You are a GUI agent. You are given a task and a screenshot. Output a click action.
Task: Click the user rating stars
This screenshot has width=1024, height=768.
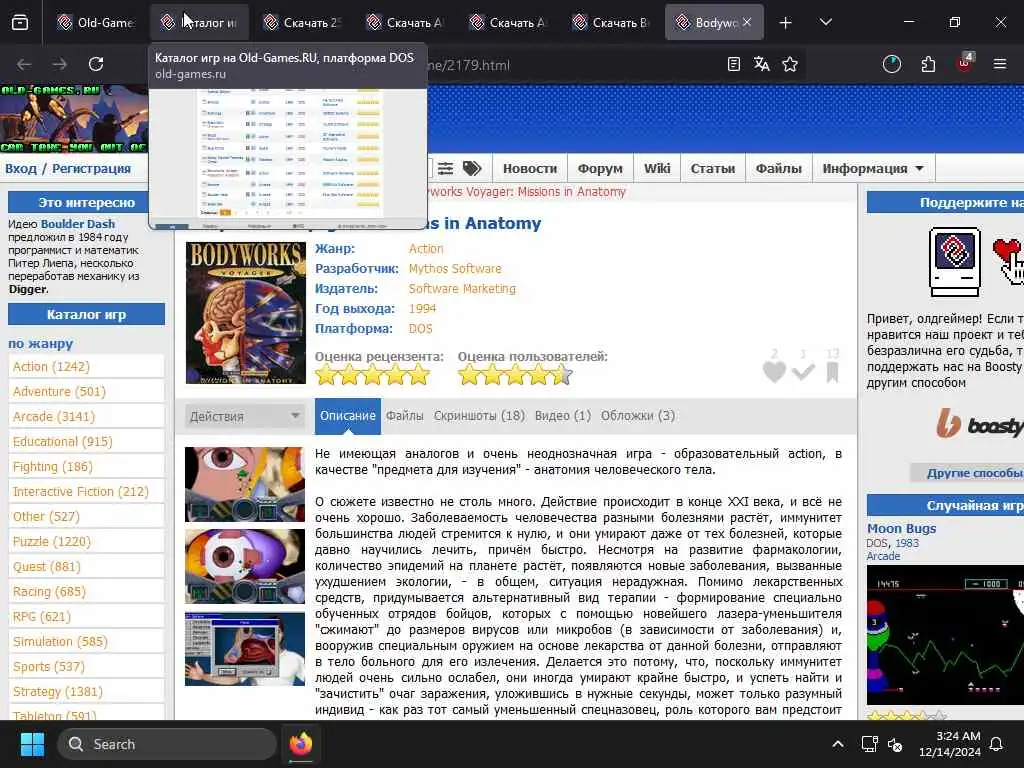(x=515, y=376)
